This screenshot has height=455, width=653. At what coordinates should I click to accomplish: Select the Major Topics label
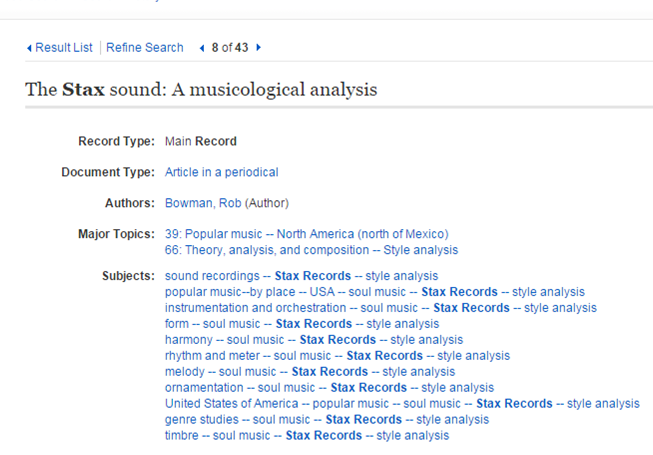[117, 234]
